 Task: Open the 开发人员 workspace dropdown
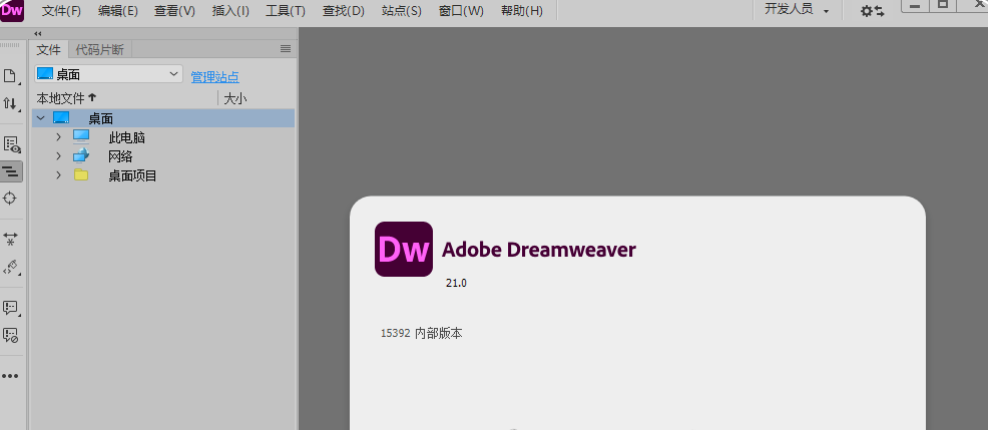[796, 10]
